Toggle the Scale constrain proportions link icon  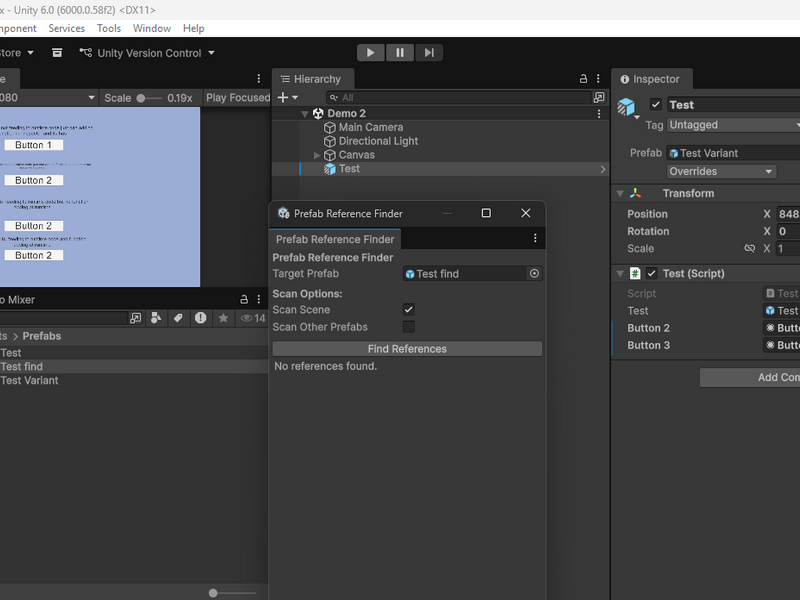[x=749, y=248]
